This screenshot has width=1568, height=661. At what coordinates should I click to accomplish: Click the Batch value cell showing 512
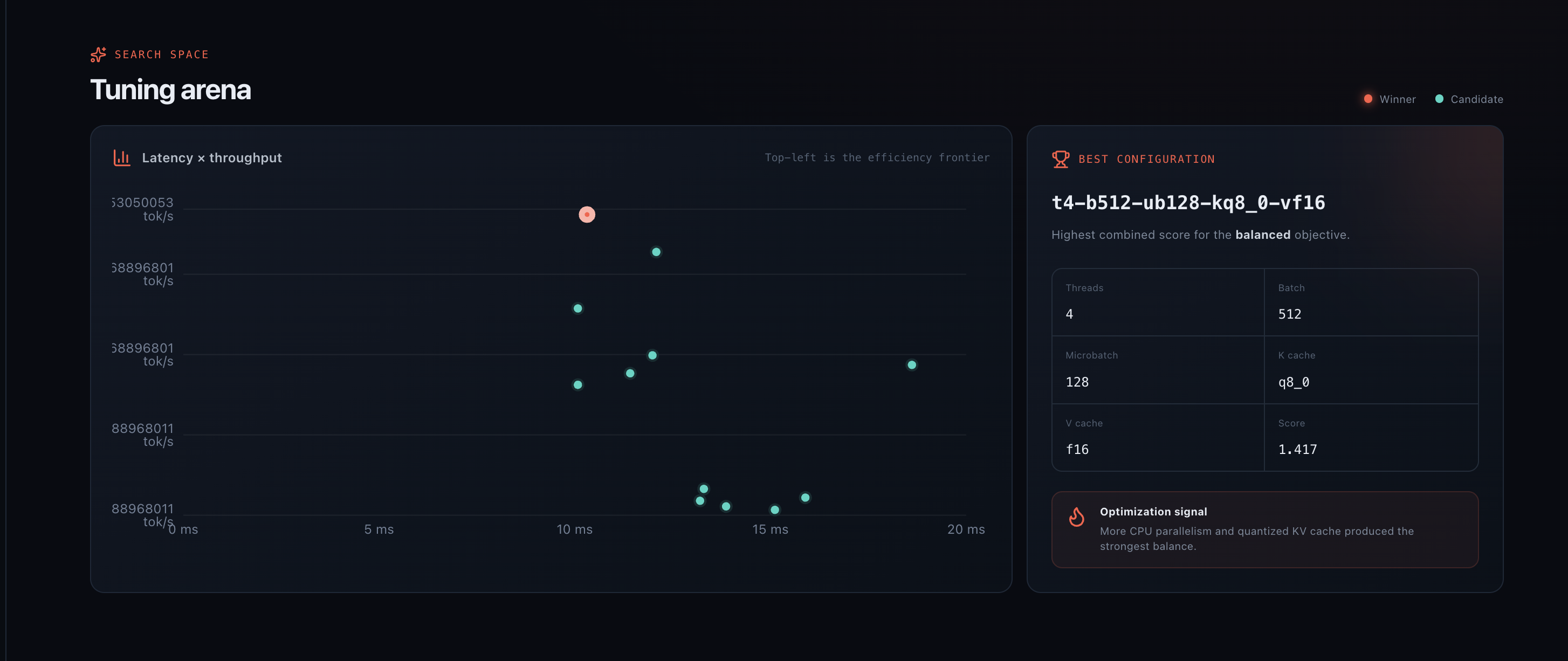(1371, 302)
